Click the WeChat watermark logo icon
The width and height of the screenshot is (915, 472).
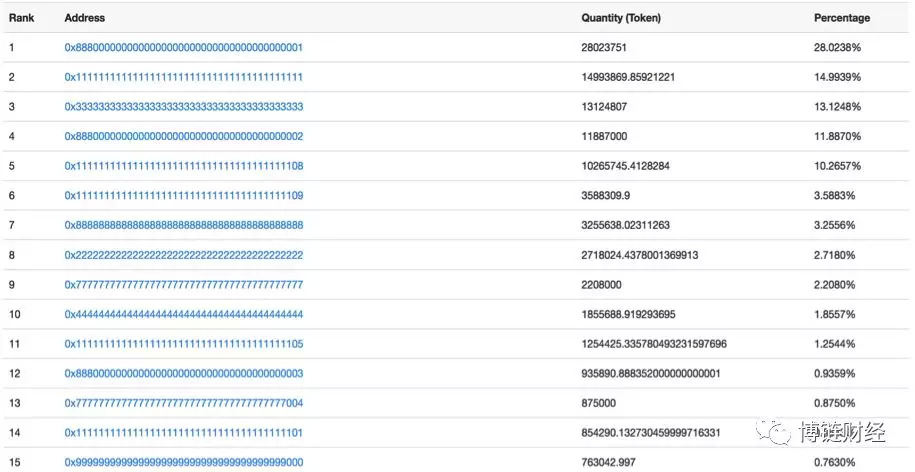pos(774,432)
